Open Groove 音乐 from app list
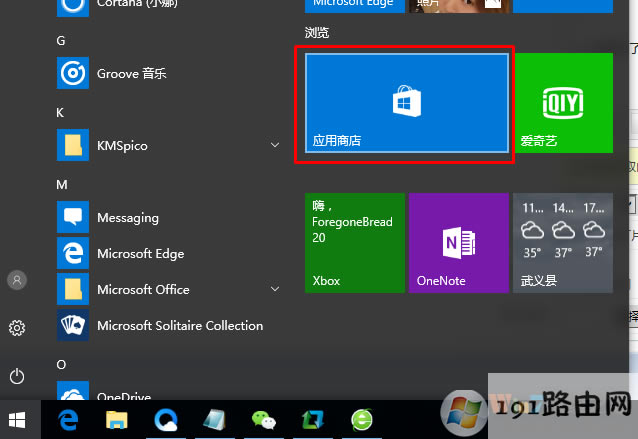The image size is (638, 439). point(131,73)
